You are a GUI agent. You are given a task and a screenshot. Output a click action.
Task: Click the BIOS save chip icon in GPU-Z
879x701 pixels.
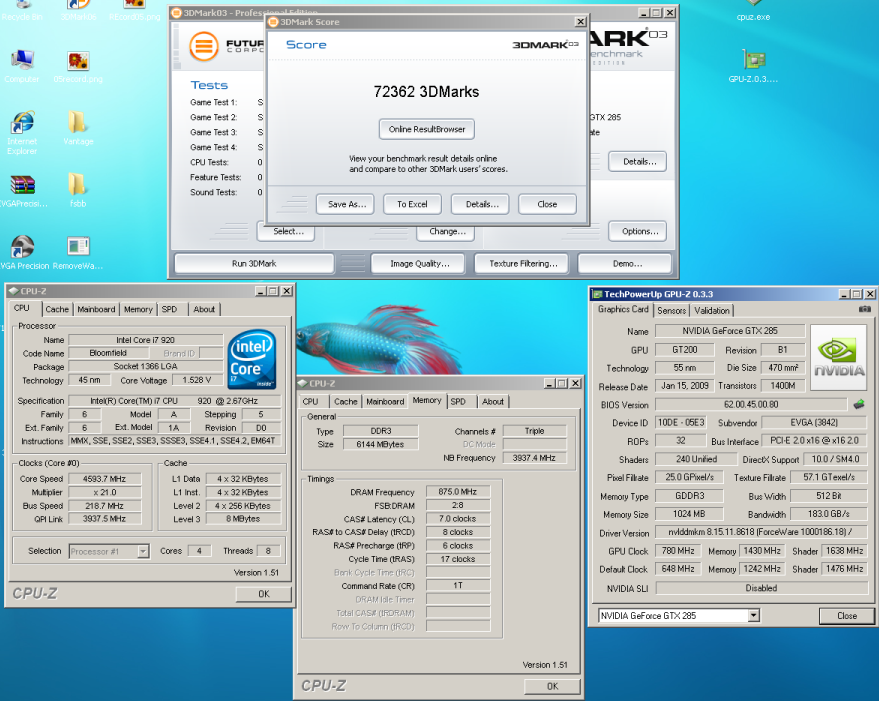pyautogui.click(x=859, y=404)
